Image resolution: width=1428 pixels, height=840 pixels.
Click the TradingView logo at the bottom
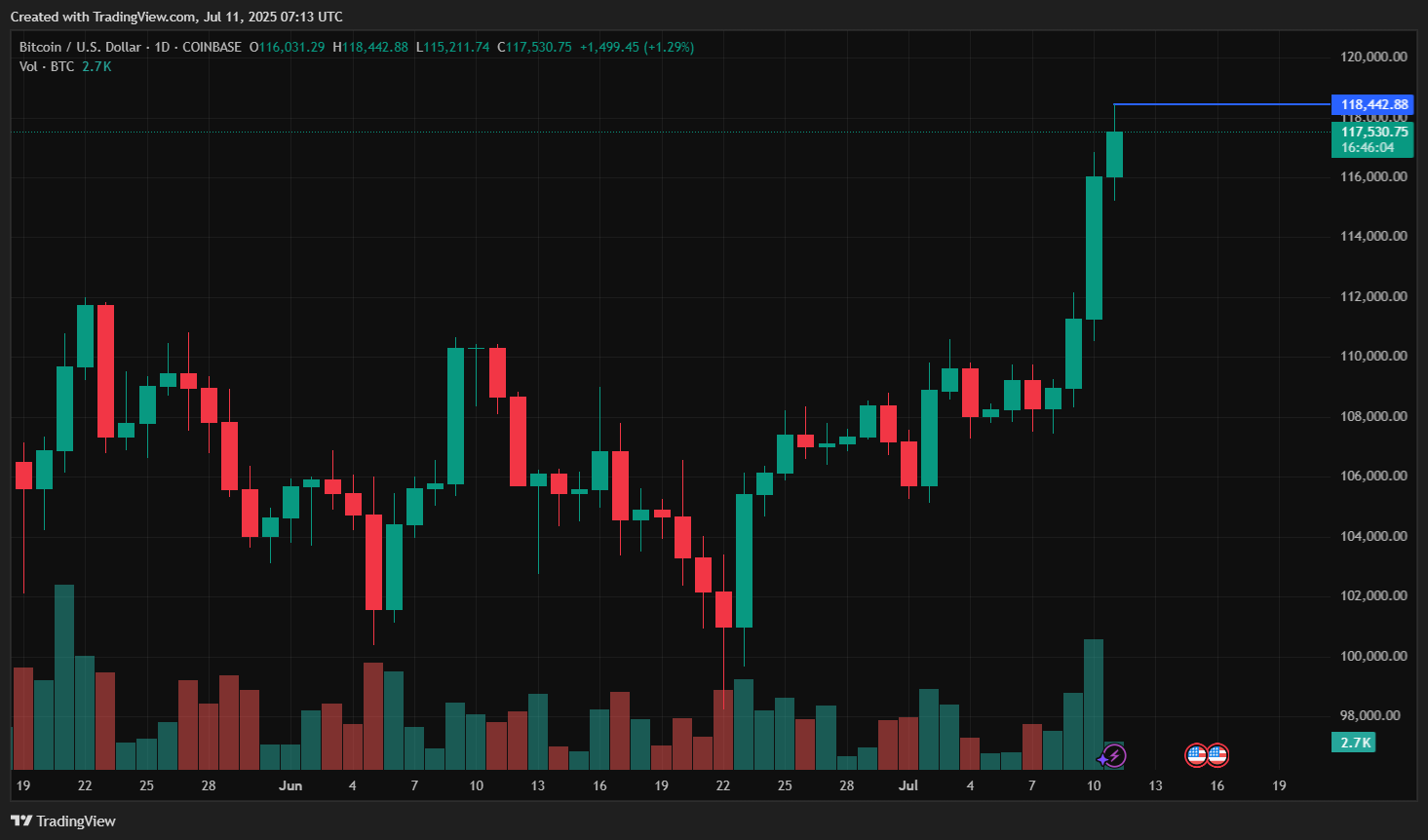(63, 821)
